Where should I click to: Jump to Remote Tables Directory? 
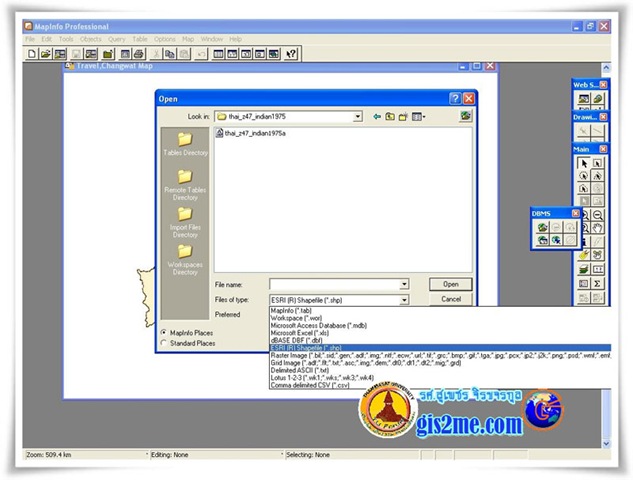(x=185, y=185)
